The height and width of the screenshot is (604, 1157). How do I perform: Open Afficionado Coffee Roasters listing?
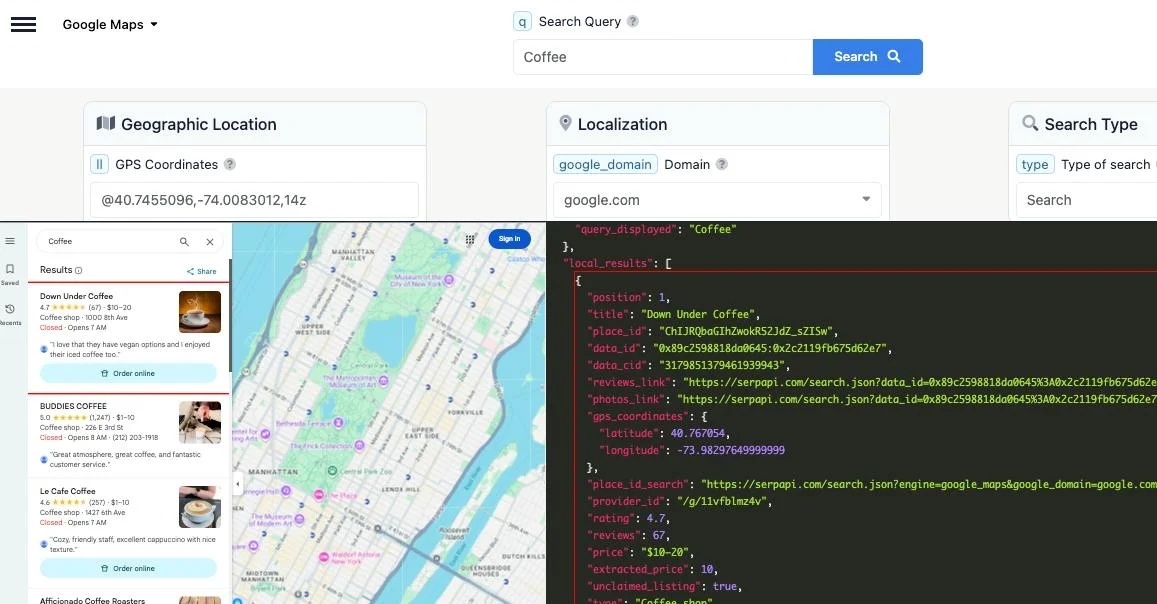click(x=92, y=600)
